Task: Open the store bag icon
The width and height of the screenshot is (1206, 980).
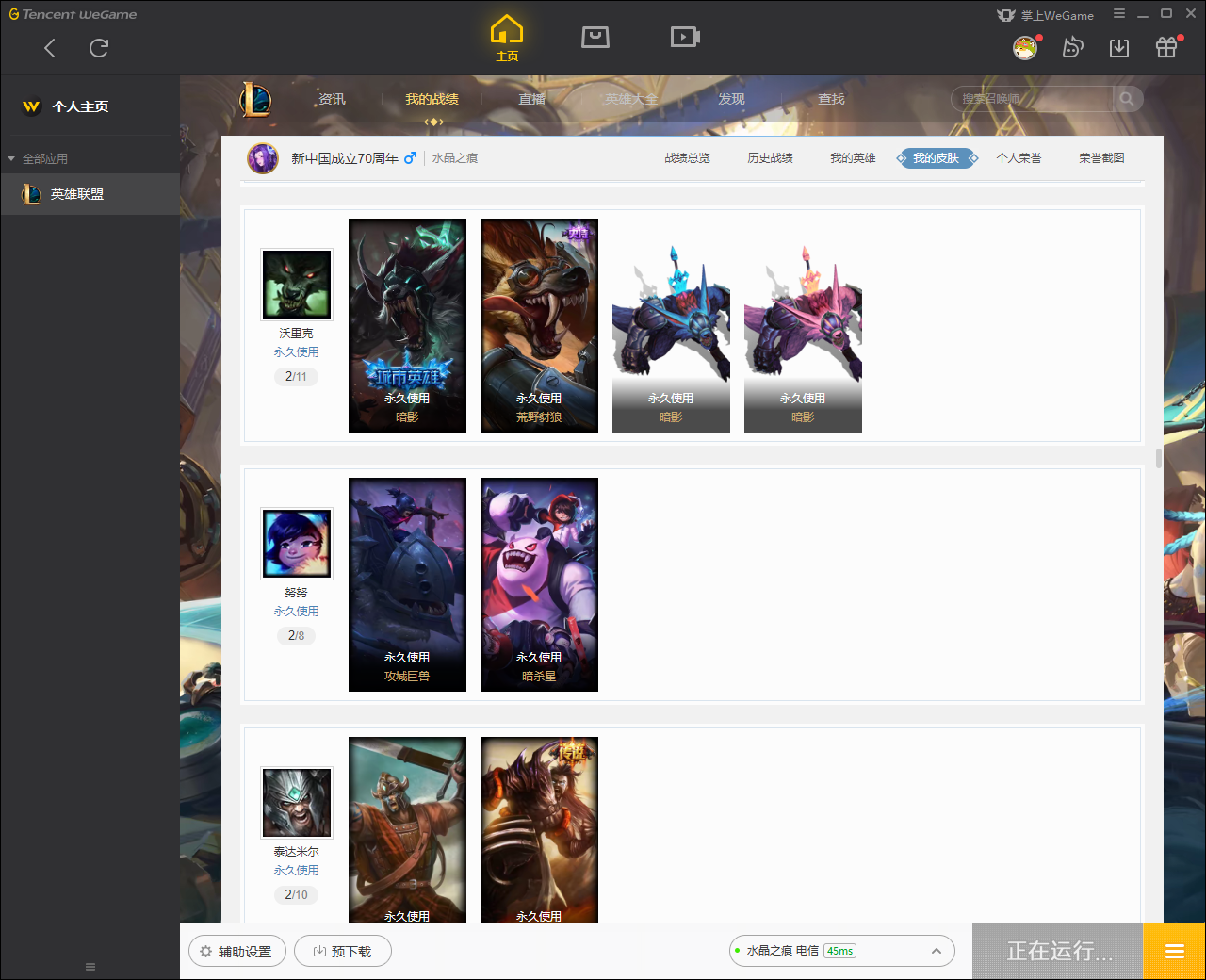Action: click(x=595, y=37)
